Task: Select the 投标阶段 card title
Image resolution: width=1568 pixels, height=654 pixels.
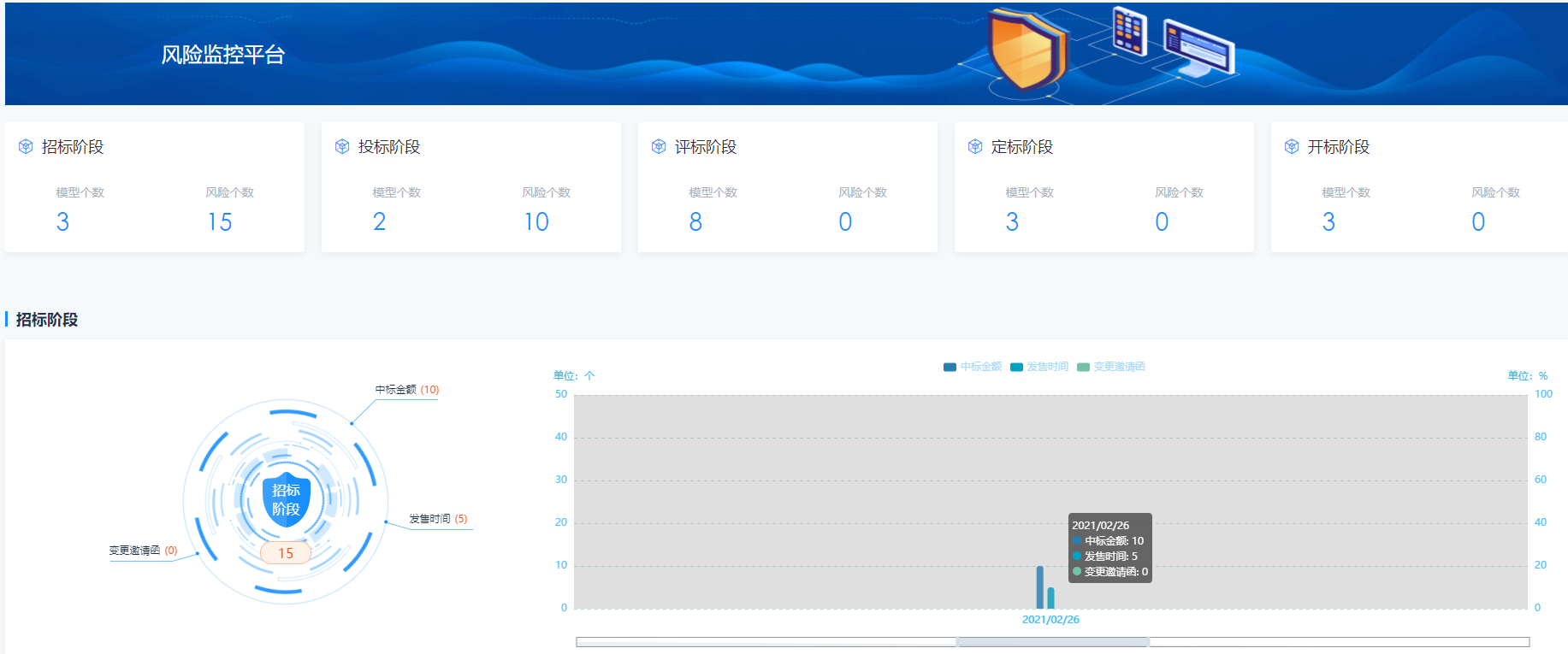Action: pyautogui.click(x=389, y=147)
